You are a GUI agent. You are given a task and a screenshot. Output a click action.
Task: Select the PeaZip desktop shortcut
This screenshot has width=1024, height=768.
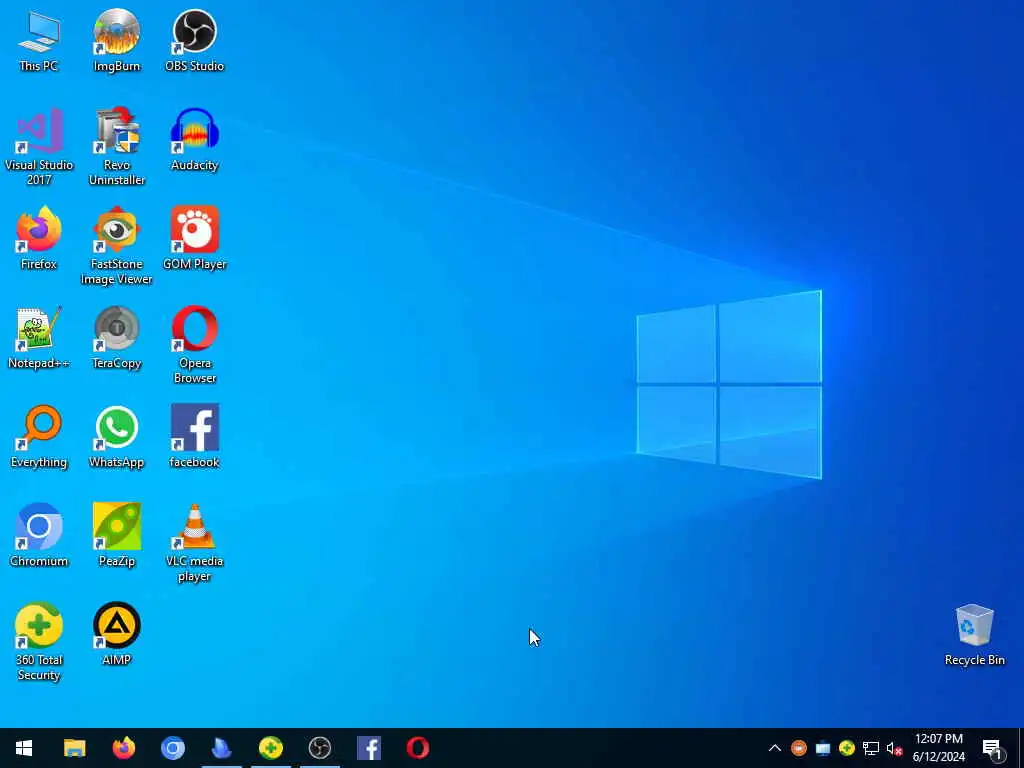coord(116,536)
